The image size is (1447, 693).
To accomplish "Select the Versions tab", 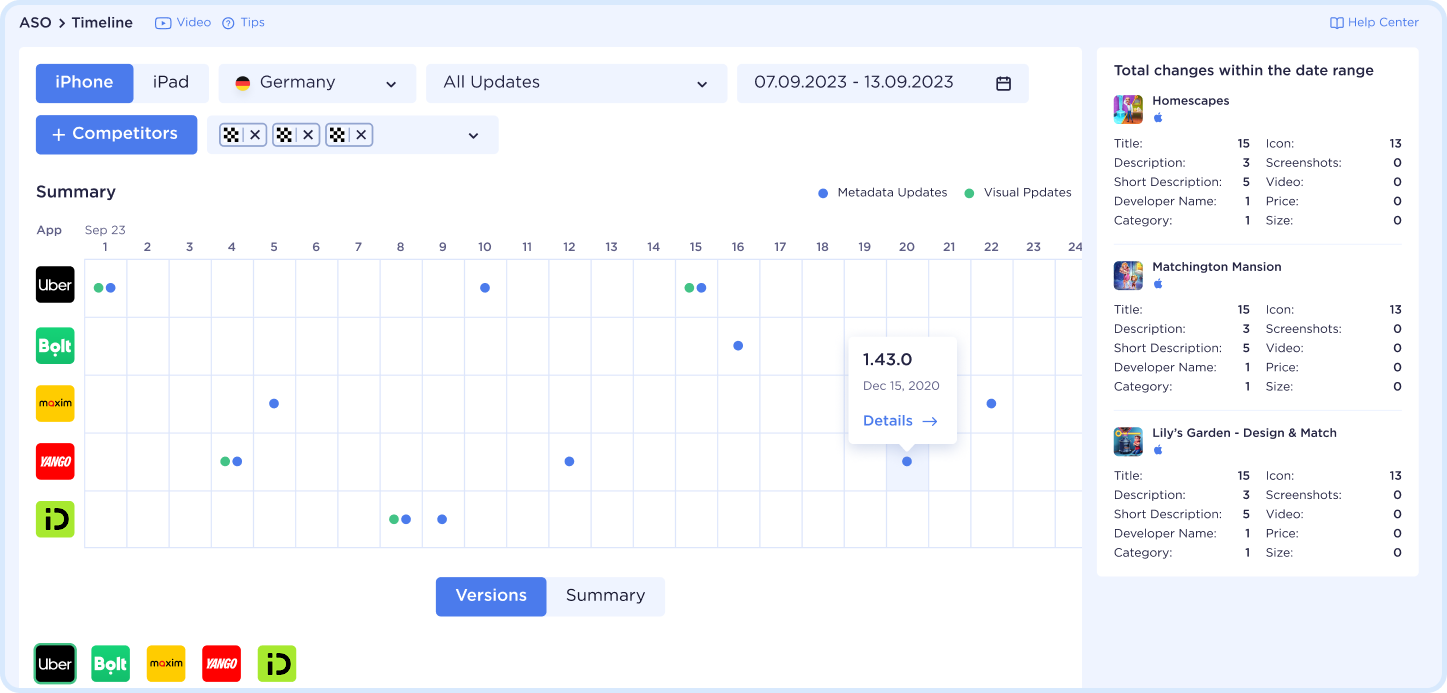I will (491, 596).
